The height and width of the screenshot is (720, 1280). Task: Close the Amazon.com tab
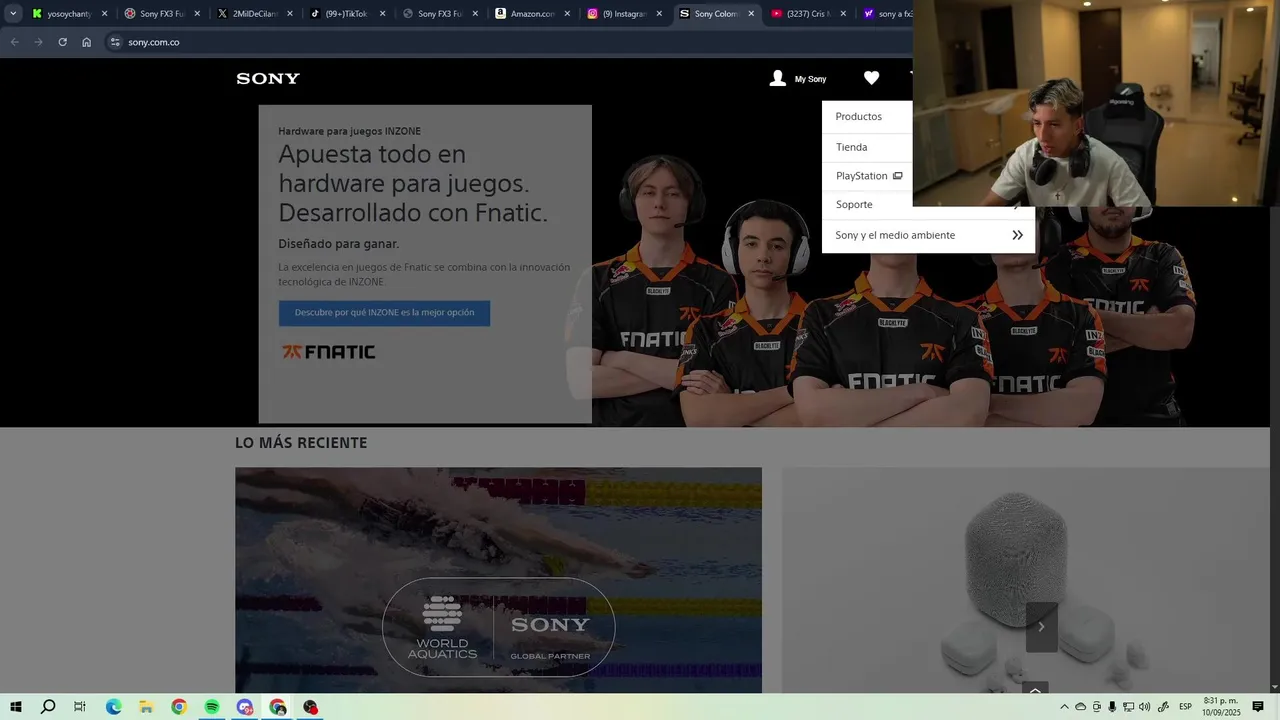(x=567, y=14)
